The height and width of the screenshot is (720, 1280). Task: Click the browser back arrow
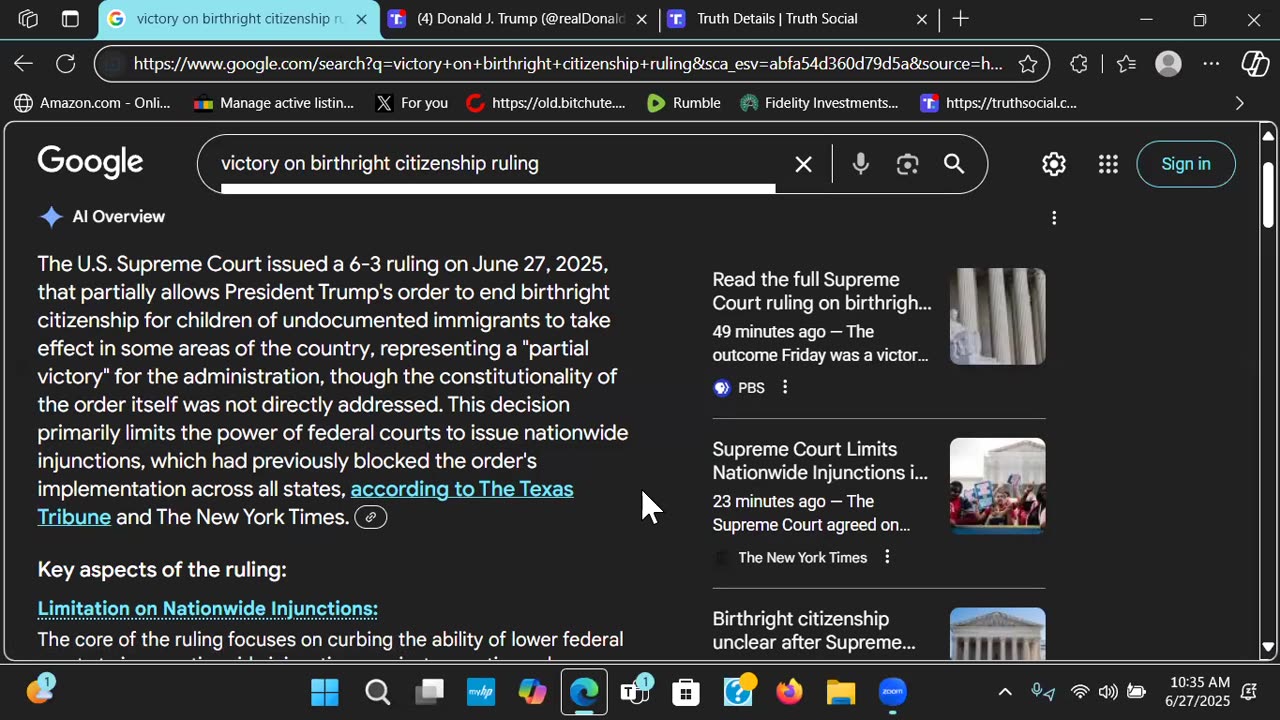pos(23,64)
